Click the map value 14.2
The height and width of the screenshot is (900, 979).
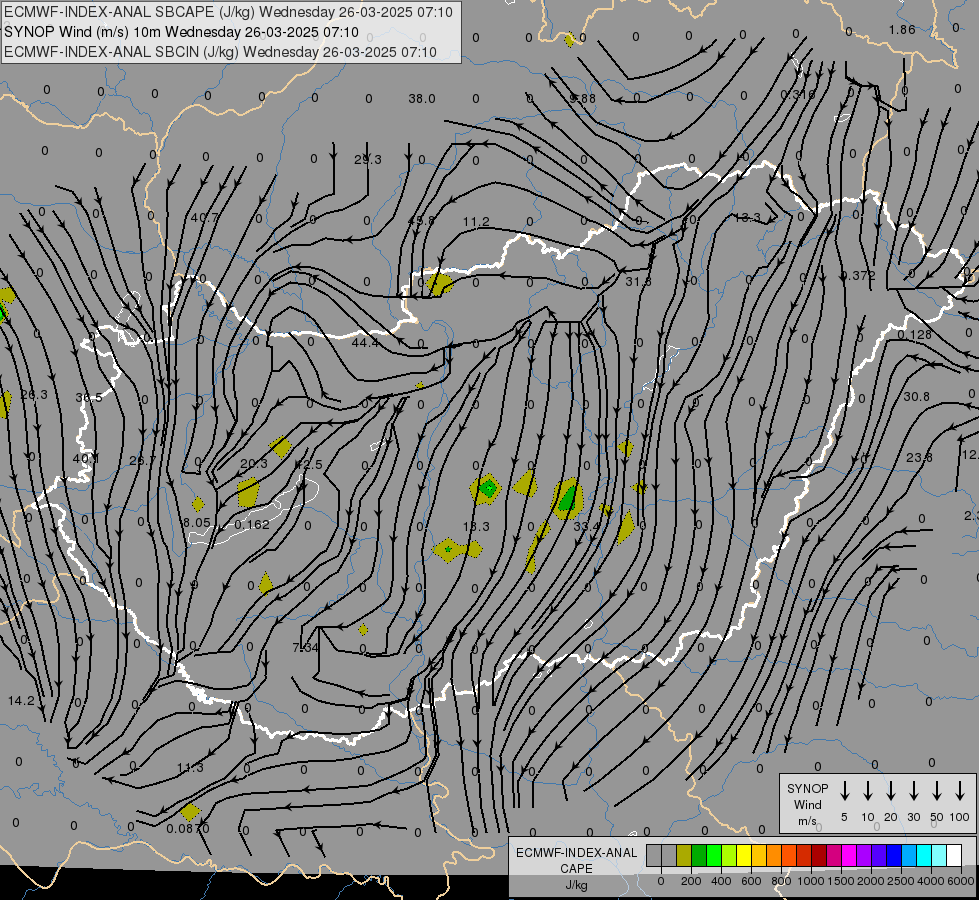(x=21, y=701)
